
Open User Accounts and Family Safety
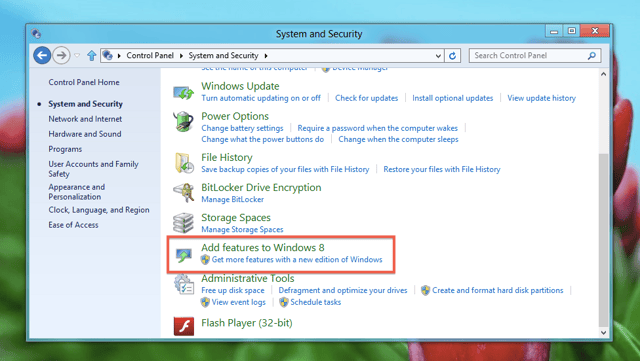[93, 169]
